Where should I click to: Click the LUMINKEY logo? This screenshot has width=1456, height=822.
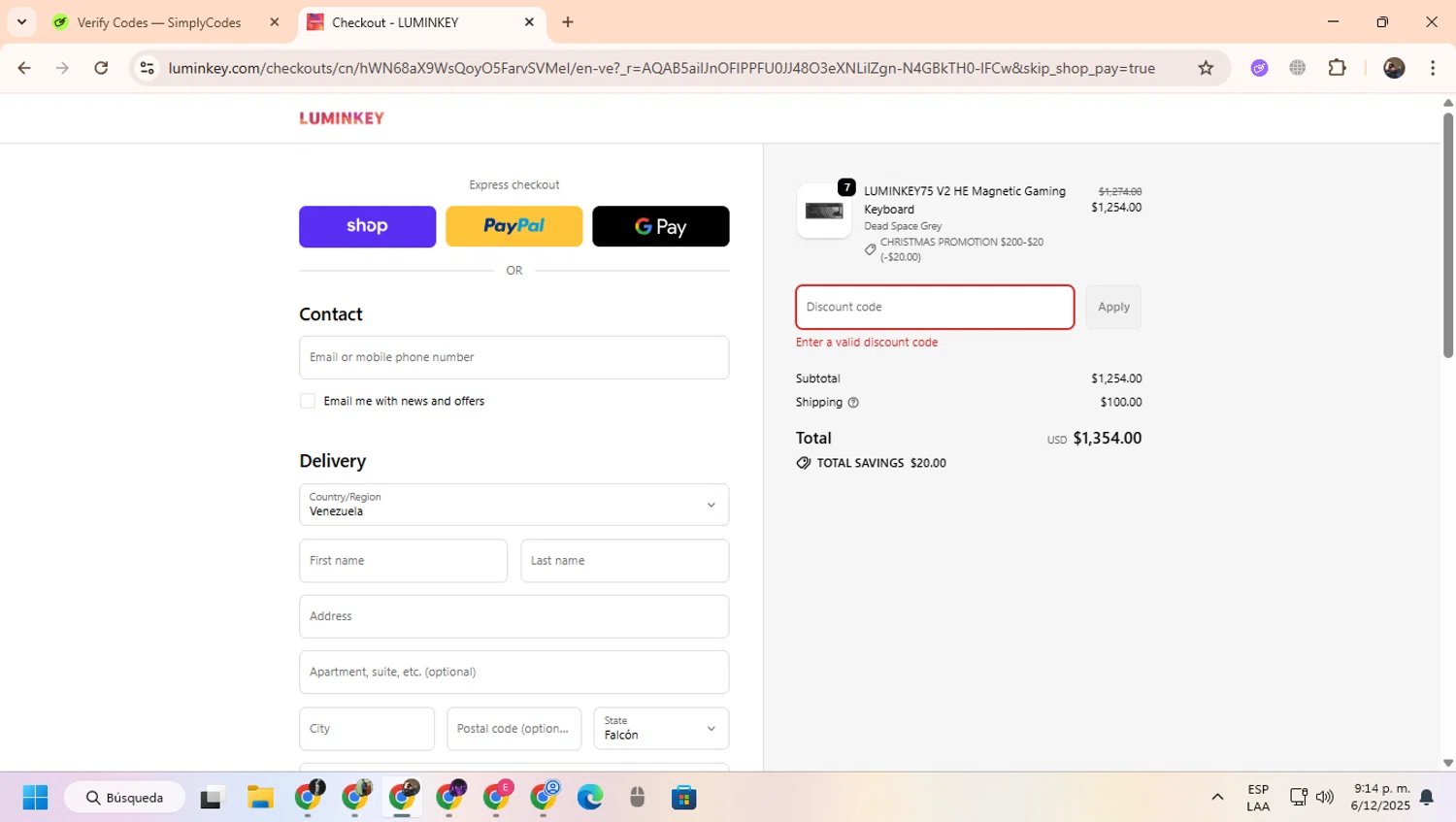click(x=342, y=118)
